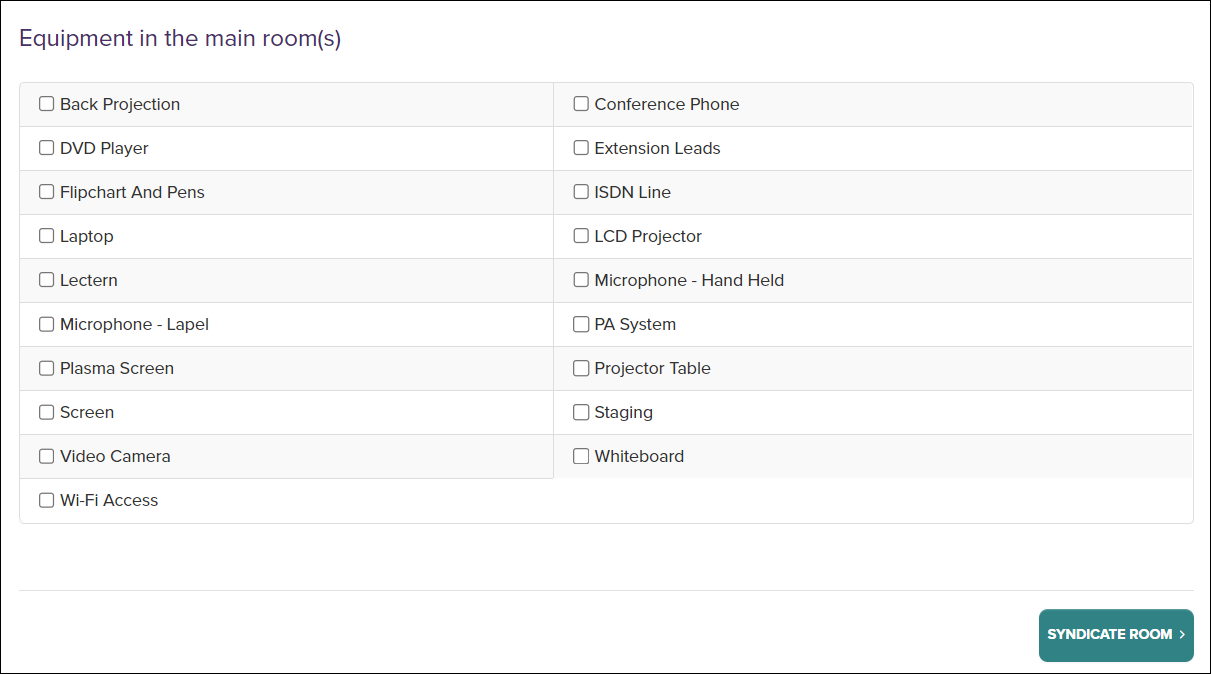
Task: Check the LCD Projector box
Action: pyautogui.click(x=581, y=235)
